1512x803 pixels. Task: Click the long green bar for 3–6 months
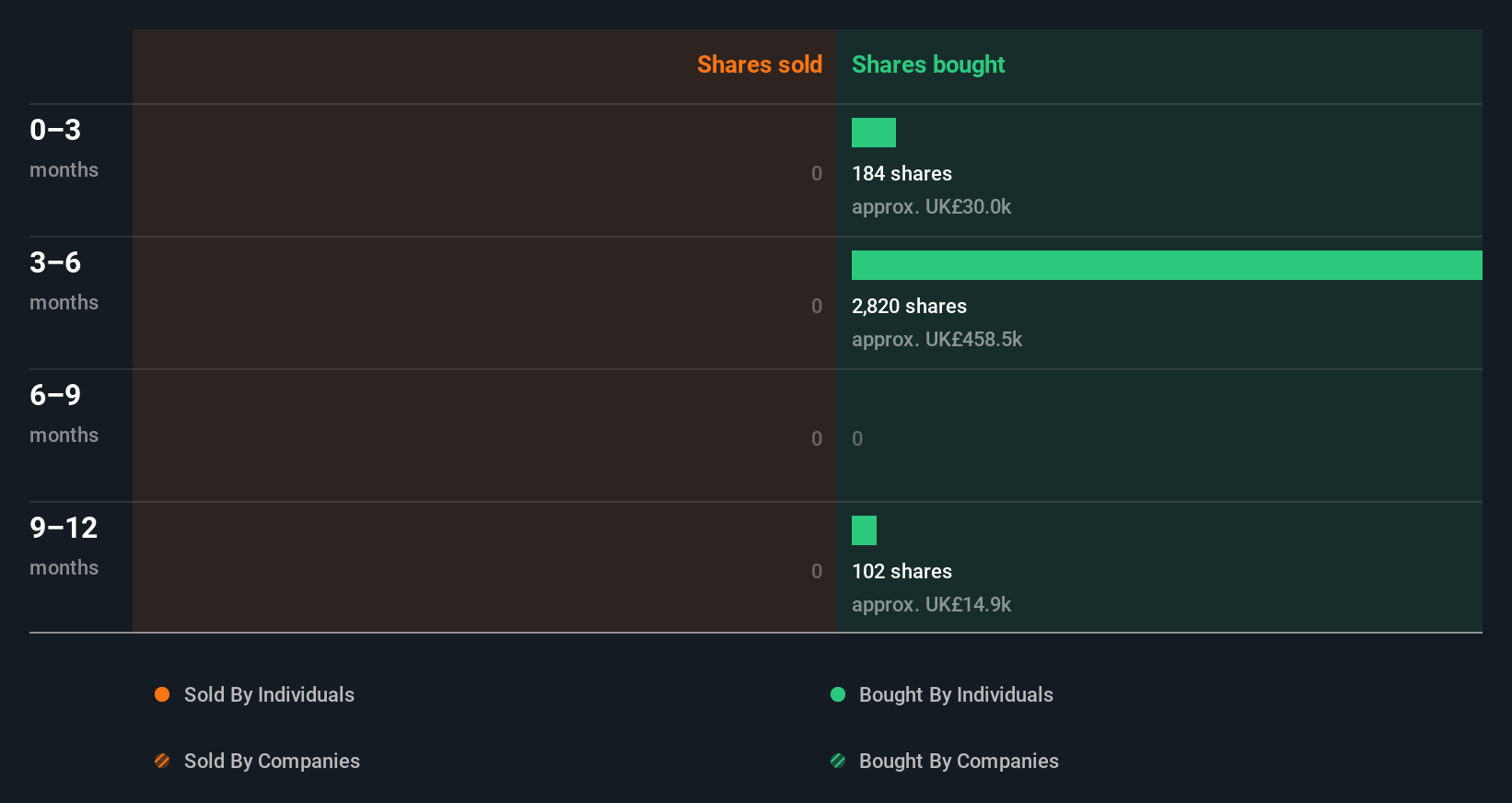1167,265
